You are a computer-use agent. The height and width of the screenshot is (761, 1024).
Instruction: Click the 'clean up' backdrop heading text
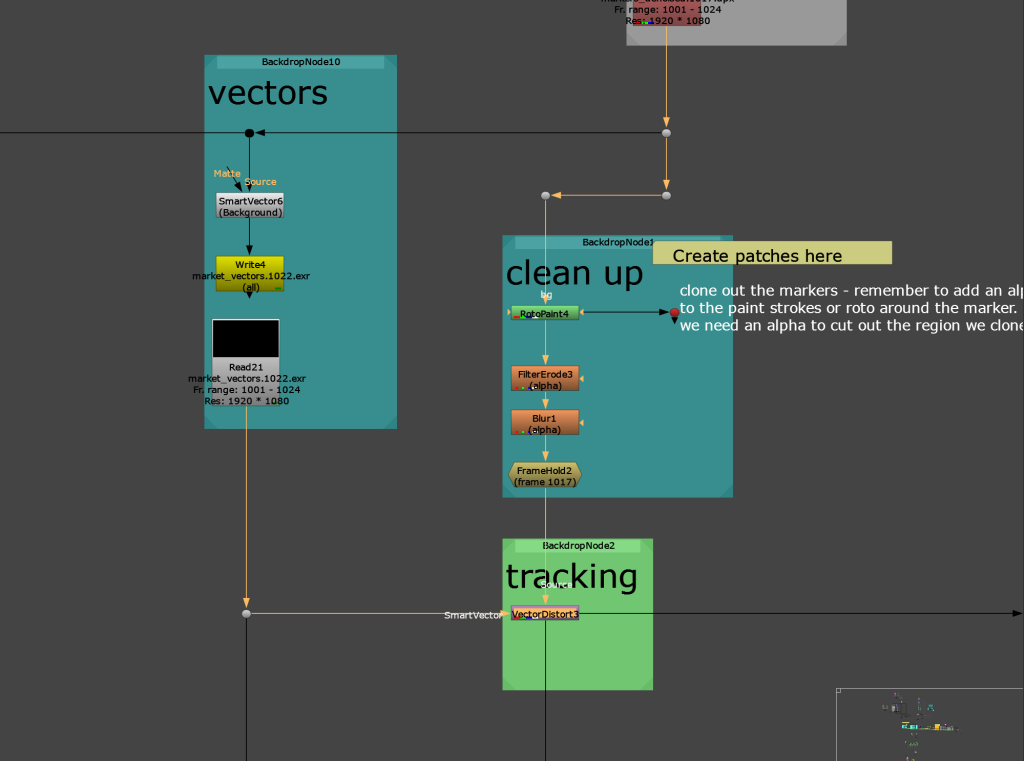click(575, 273)
